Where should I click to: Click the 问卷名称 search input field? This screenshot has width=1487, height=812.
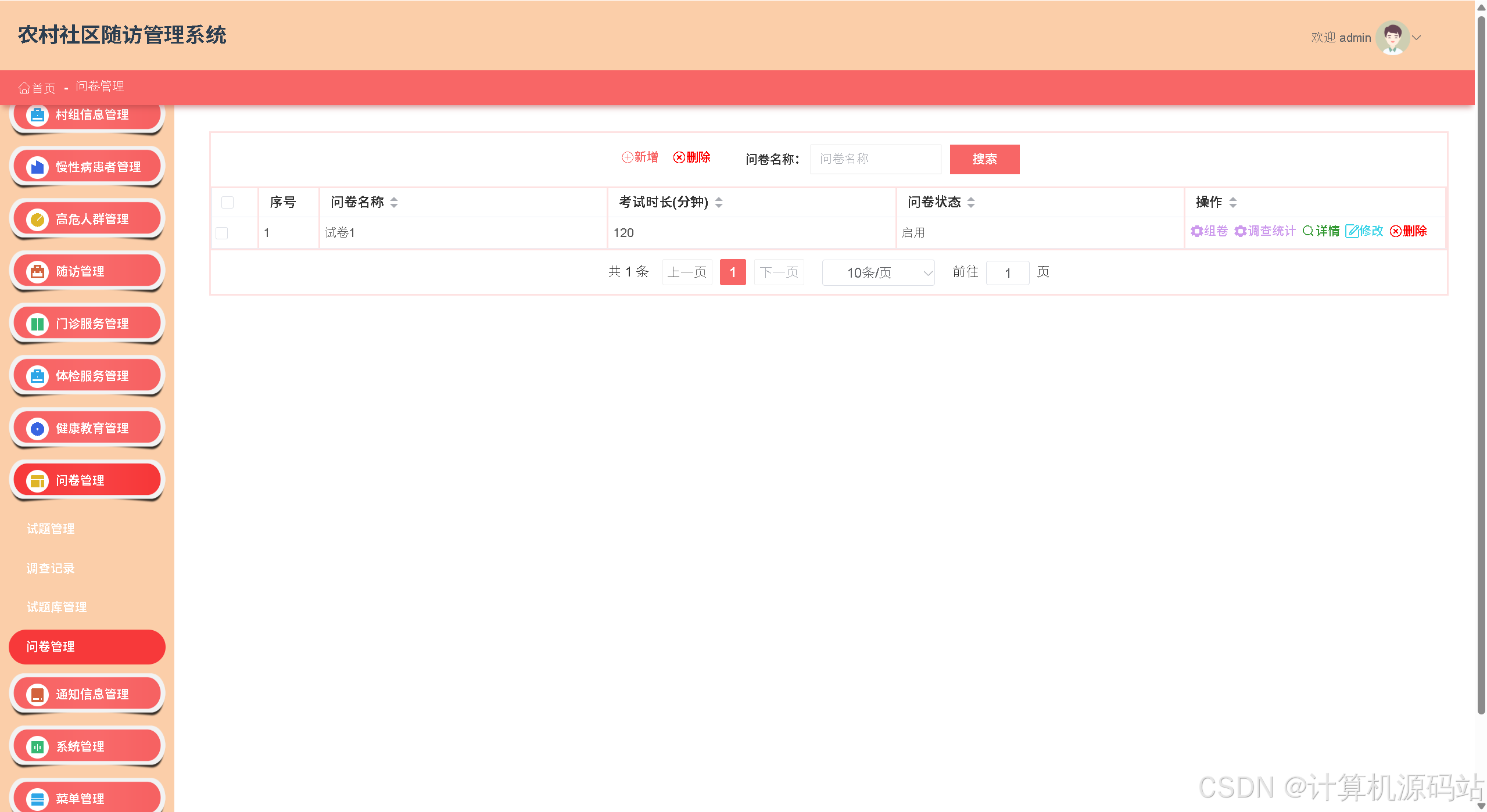876,159
